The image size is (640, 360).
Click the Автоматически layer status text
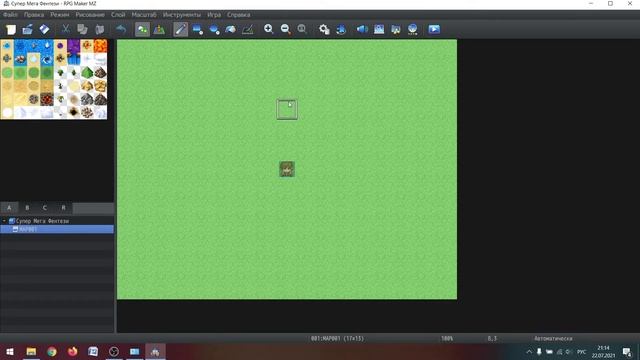coord(553,338)
